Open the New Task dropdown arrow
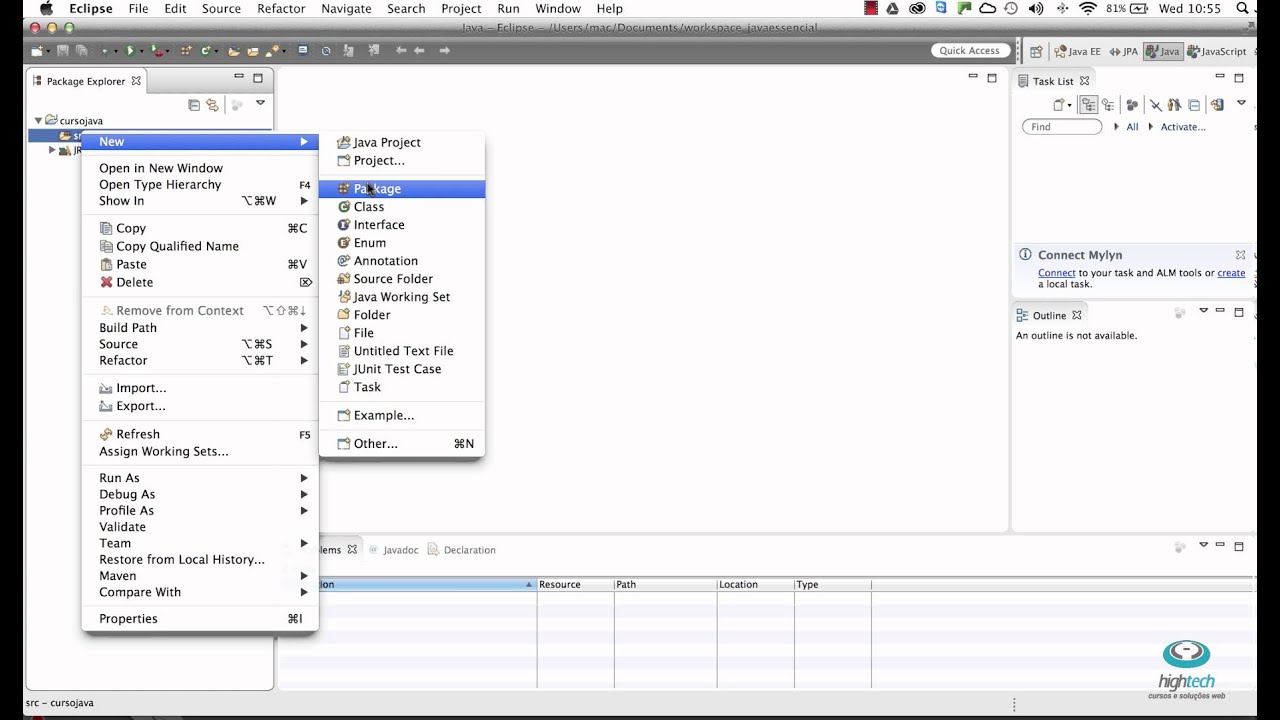The height and width of the screenshot is (720, 1280). pyautogui.click(x=1070, y=105)
